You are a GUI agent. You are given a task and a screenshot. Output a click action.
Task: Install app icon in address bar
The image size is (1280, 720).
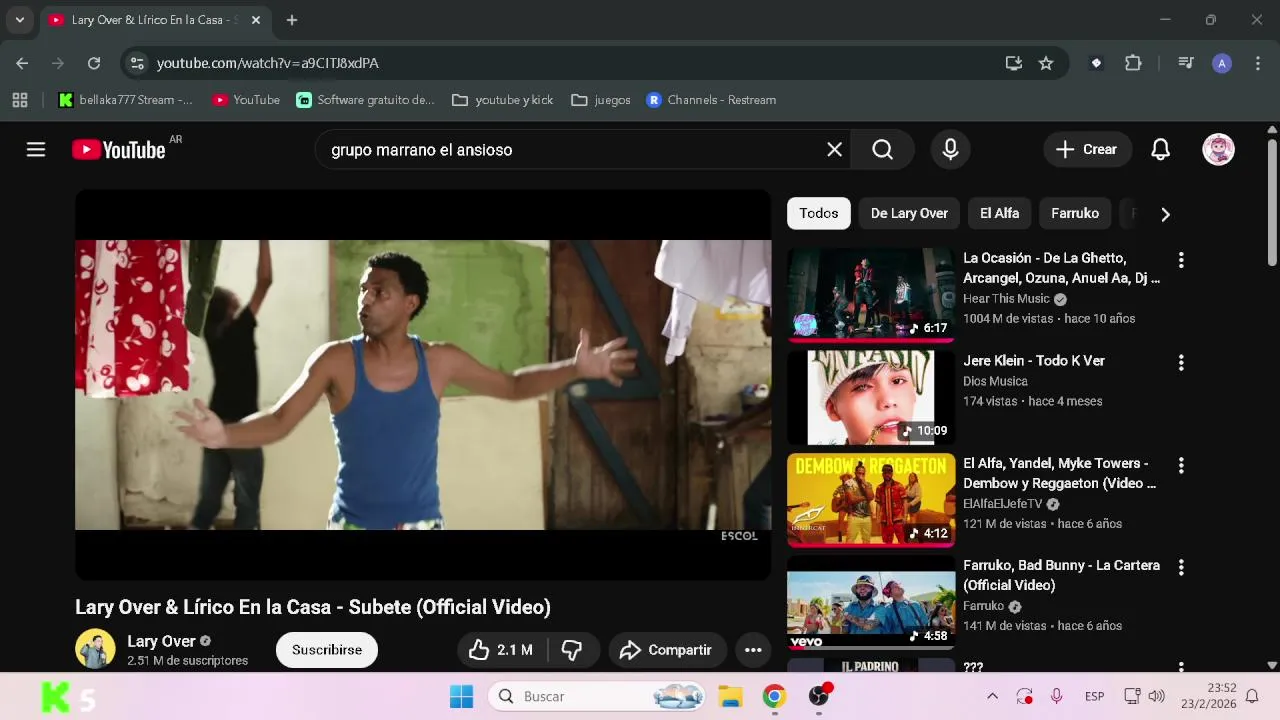pyautogui.click(x=1014, y=63)
